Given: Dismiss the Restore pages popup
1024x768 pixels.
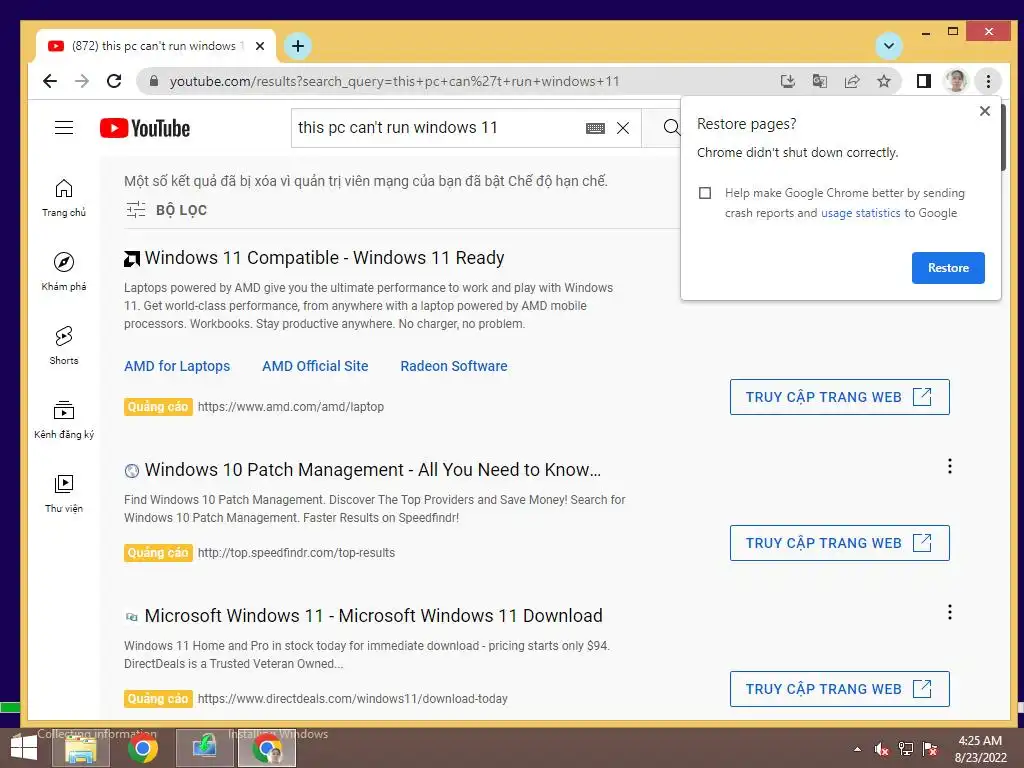Looking at the screenshot, I should coord(985,111).
